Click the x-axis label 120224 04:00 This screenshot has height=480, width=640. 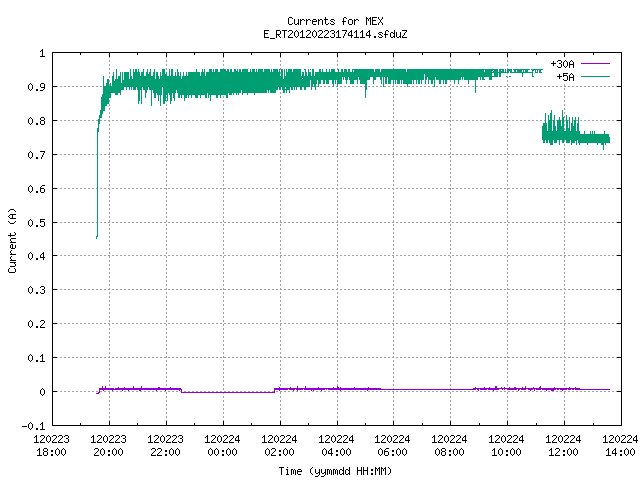point(336,446)
